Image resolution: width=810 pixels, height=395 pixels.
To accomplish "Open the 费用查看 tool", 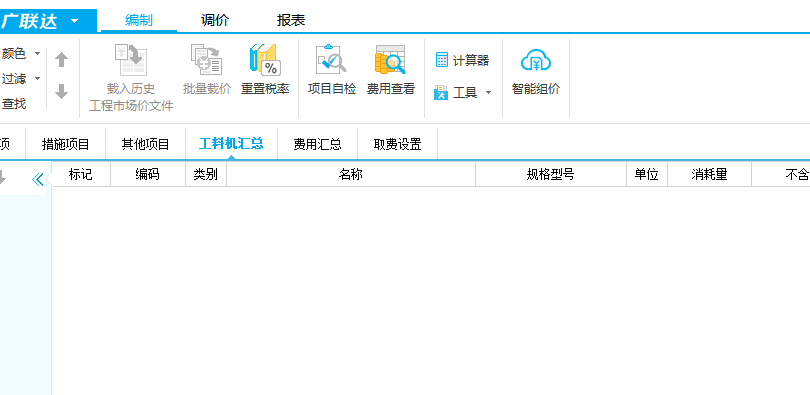I will pos(391,71).
